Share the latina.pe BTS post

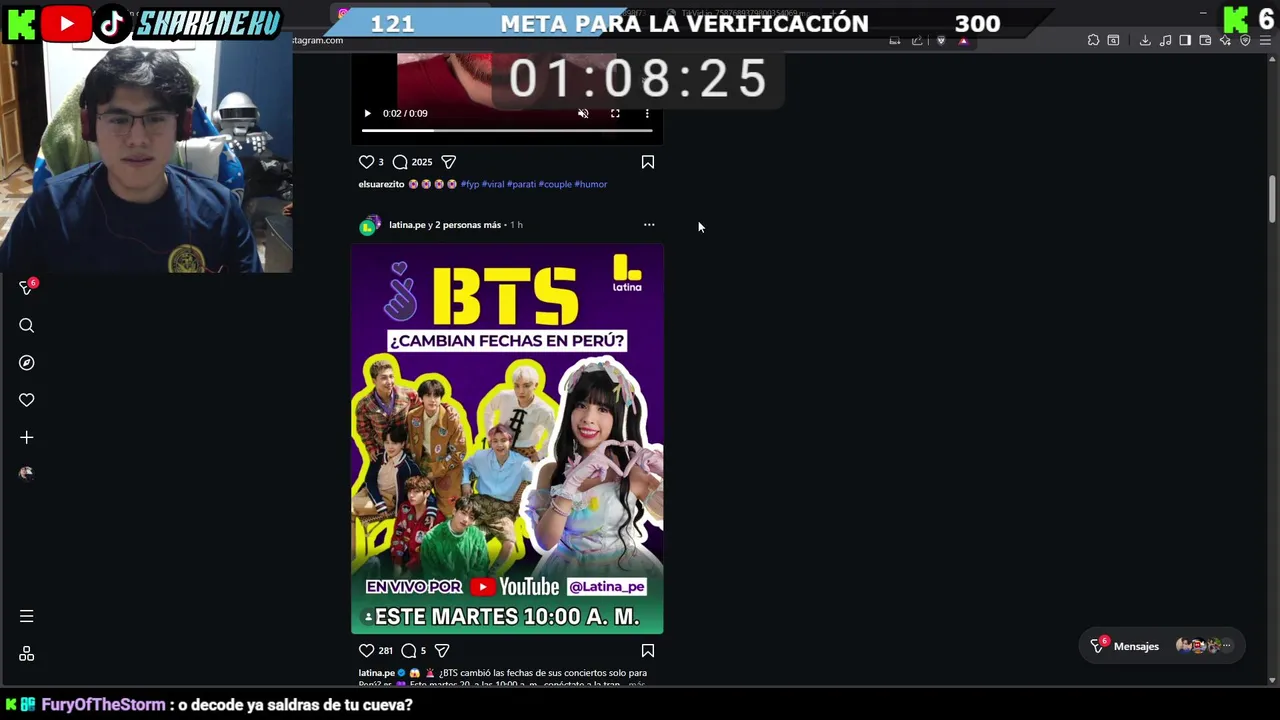442,651
